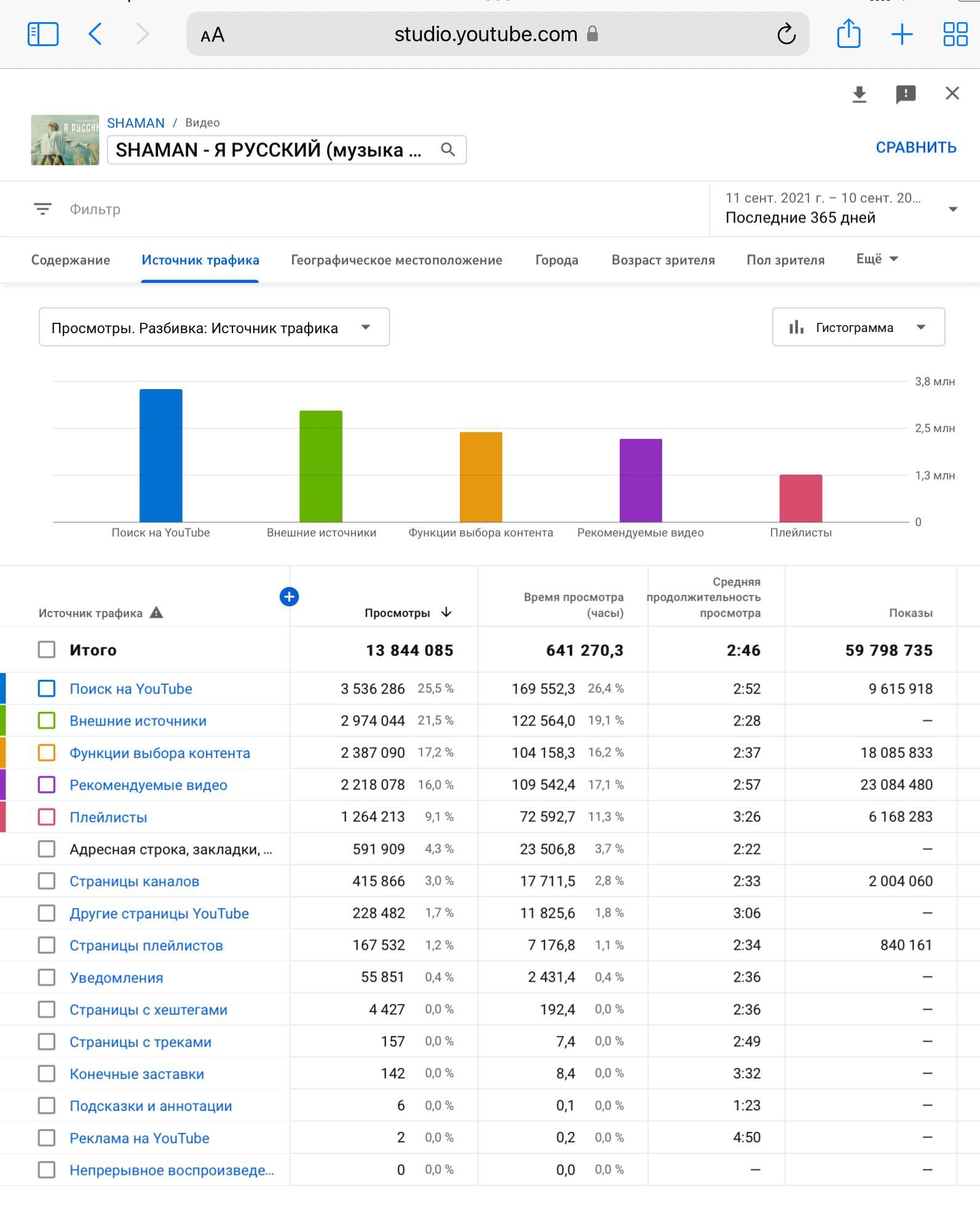Click pink Плейлисты chart bar
Image resolution: width=980 pixels, height=1208 pixels.
[801, 498]
